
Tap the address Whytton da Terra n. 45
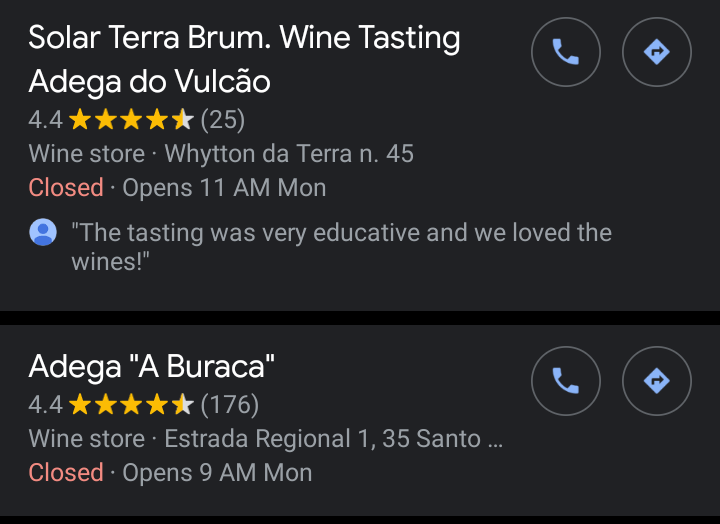(289, 154)
